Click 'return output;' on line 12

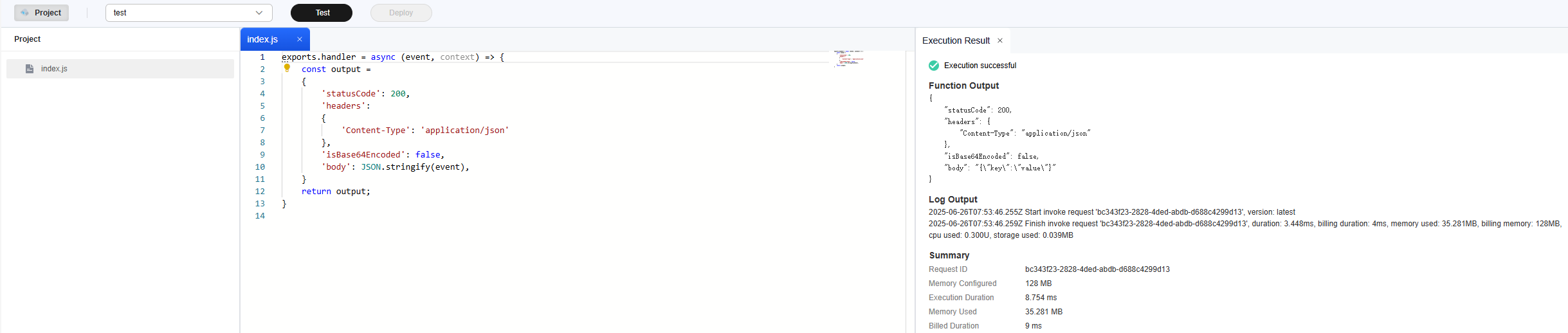coord(336,192)
